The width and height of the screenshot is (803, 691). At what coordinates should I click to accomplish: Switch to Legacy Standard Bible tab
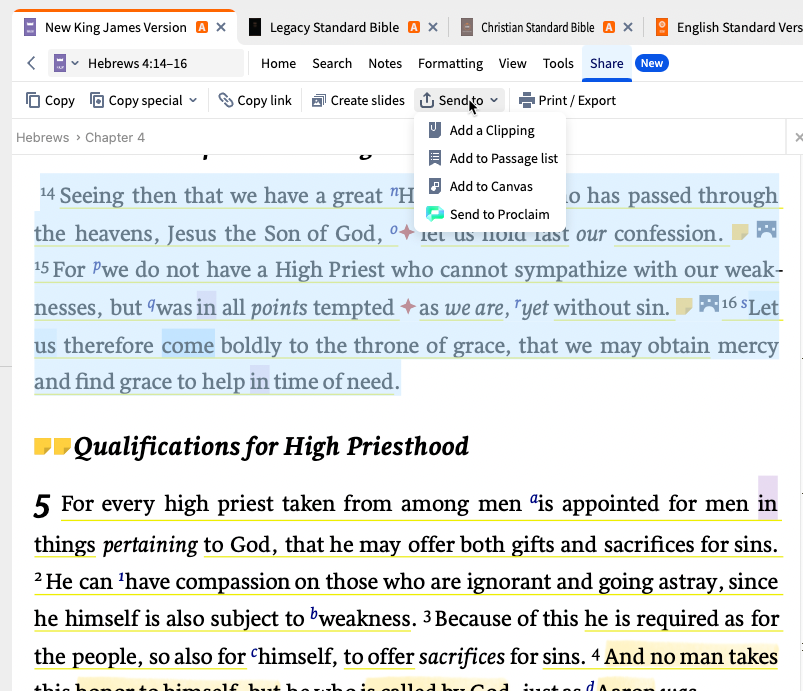(334, 27)
